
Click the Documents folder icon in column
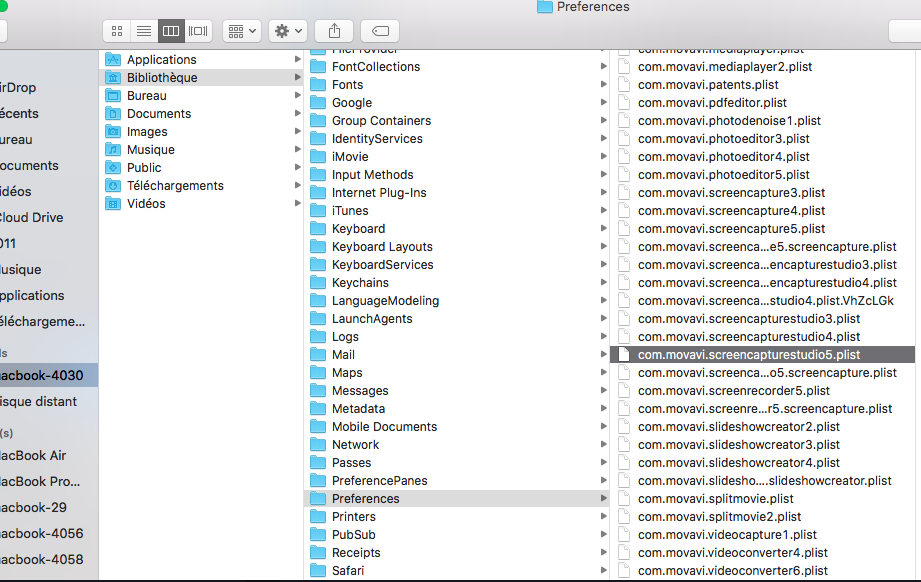point(112,113)
